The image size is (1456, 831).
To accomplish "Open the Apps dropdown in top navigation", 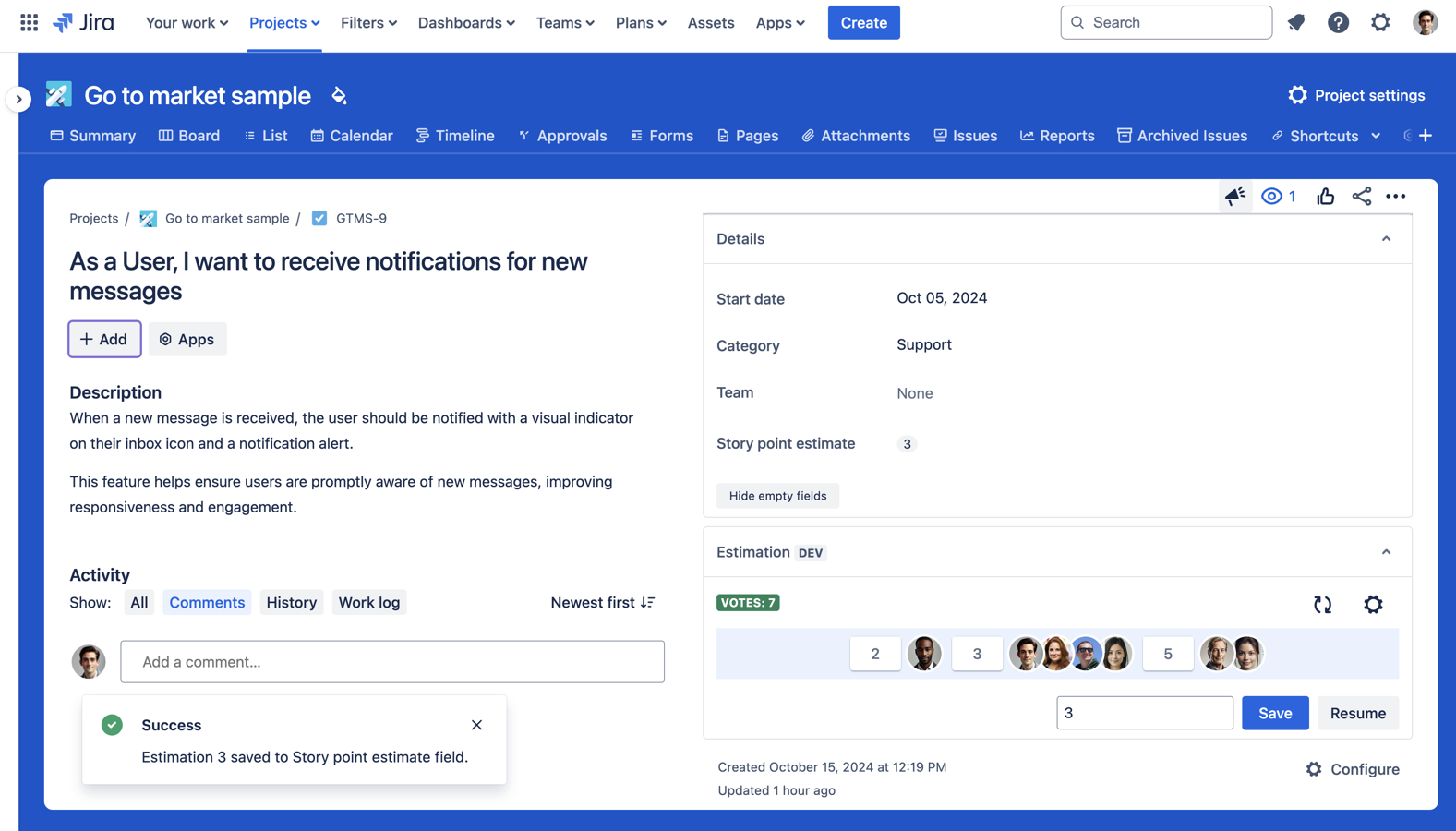I will click(x=780, y=22).
